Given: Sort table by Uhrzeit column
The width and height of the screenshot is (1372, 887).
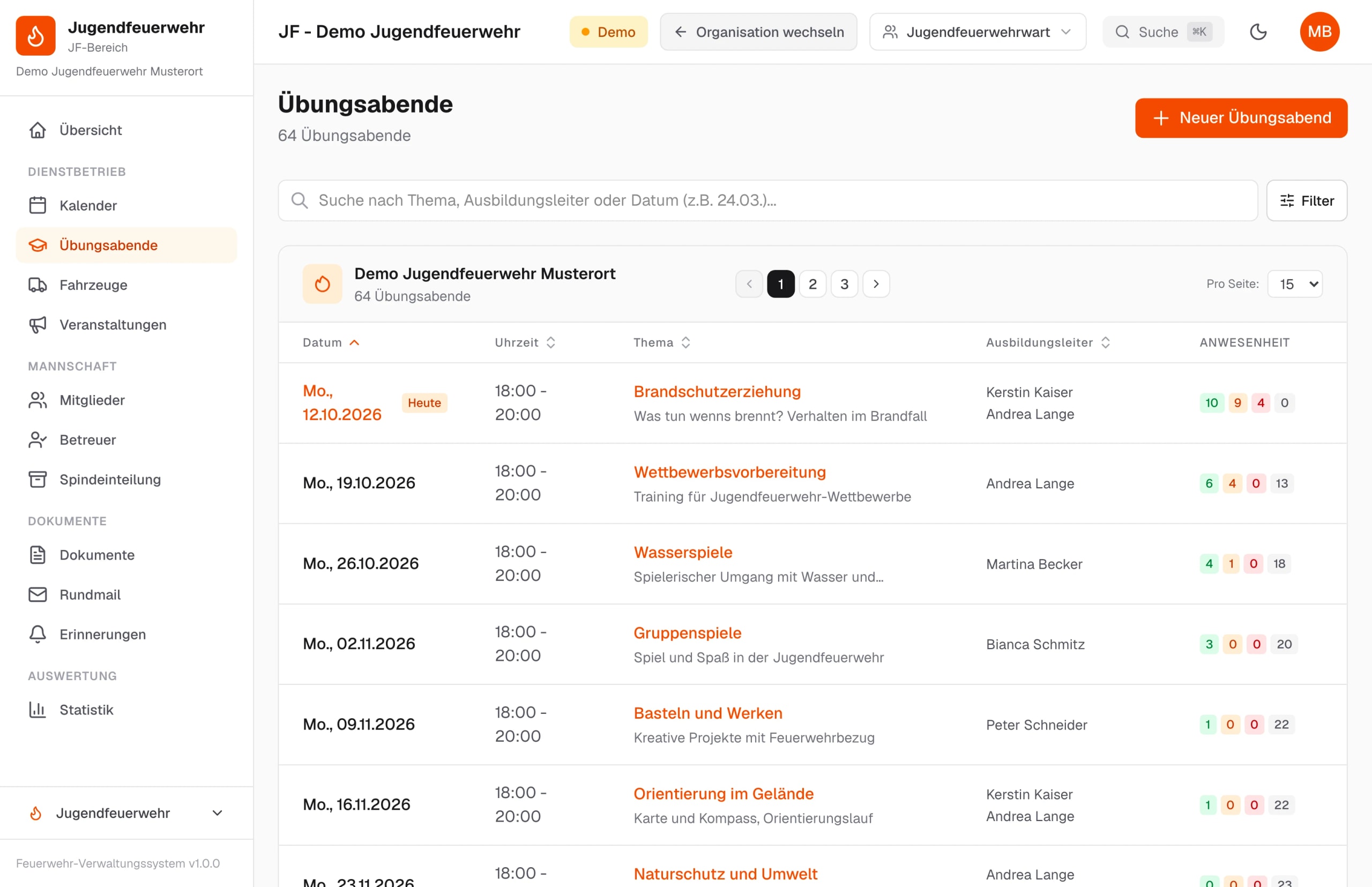Looking at the screenshot, I should (x=525, y=342).
